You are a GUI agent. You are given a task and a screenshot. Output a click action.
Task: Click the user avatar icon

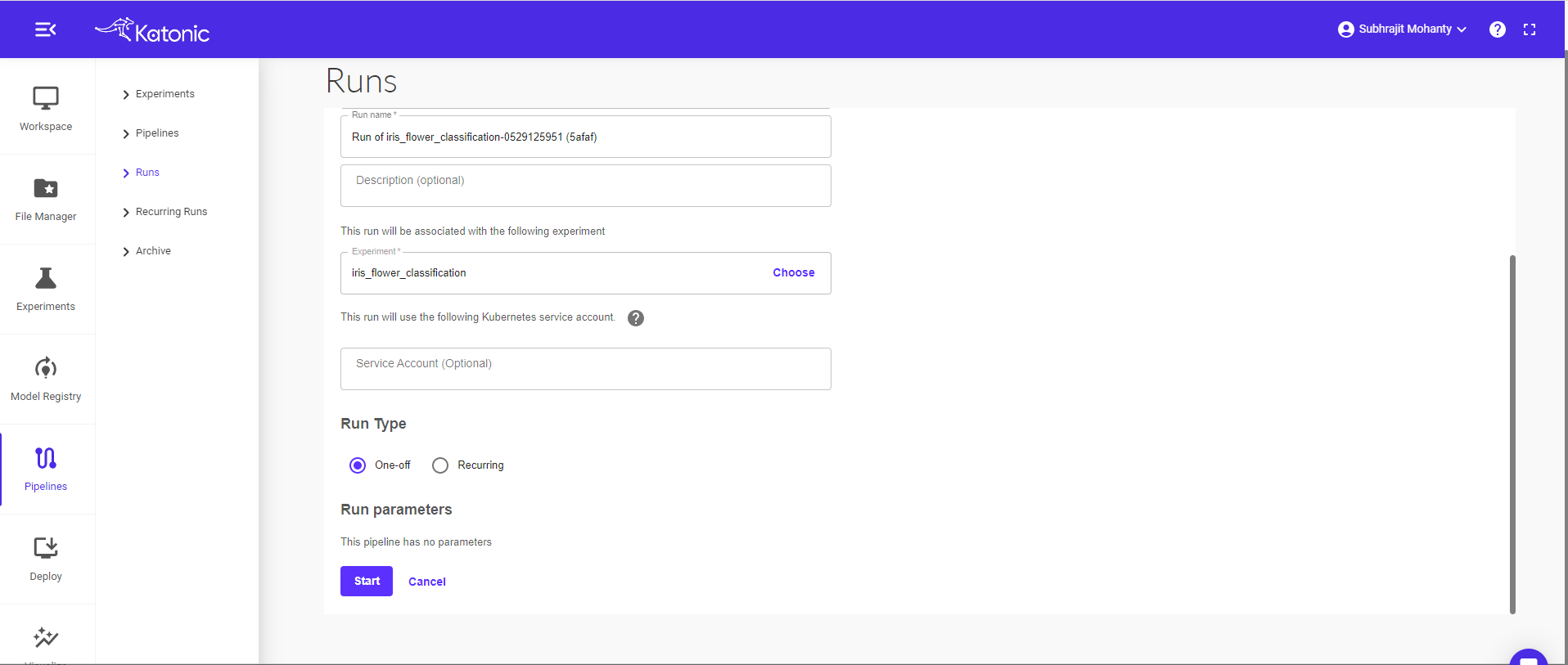1345,29
